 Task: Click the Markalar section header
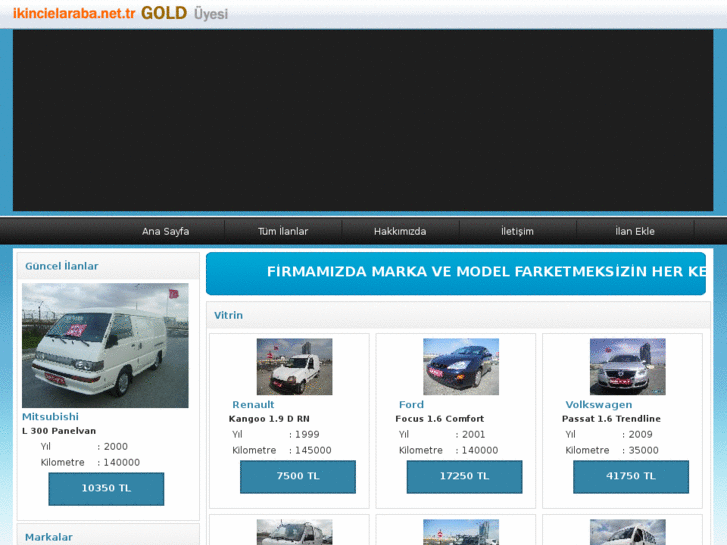click(49, 537)
